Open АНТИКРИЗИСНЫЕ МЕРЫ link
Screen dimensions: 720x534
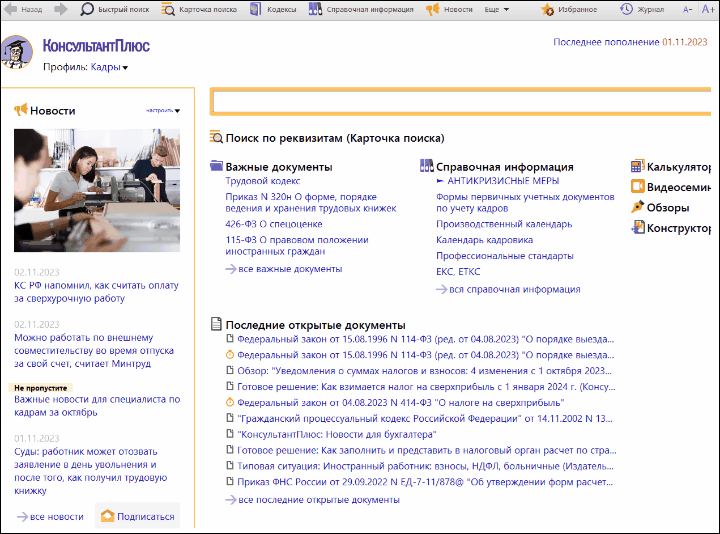[x=503, y=181]
